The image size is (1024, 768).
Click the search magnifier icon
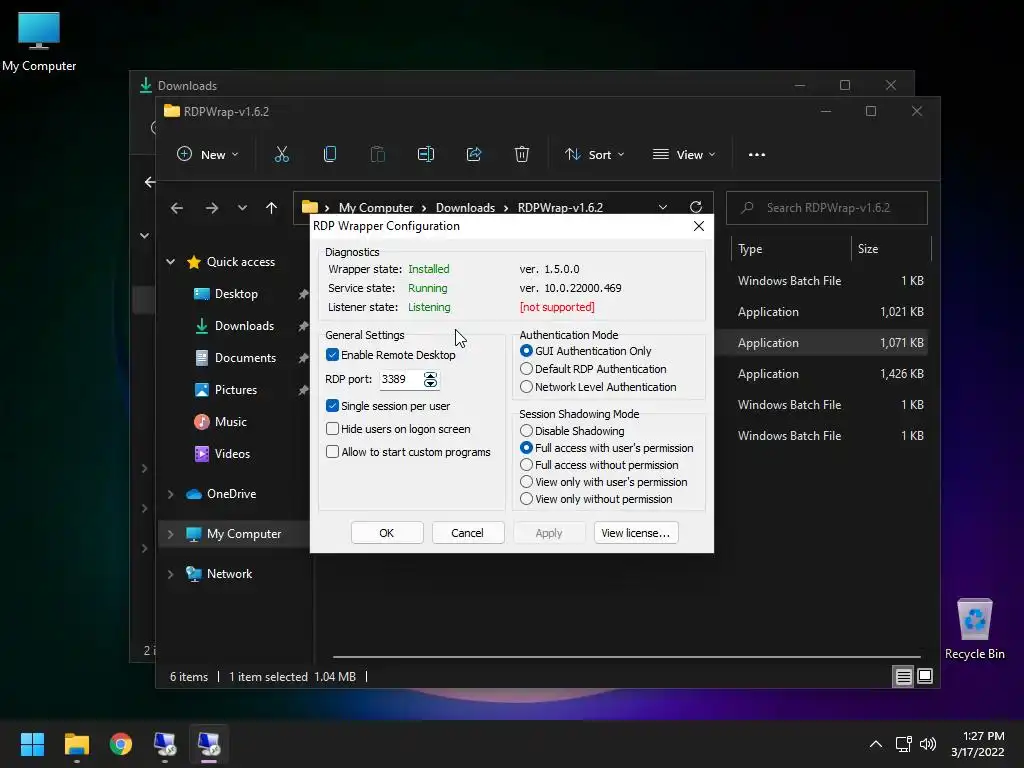pyautogui.click(x=748, y=208)
